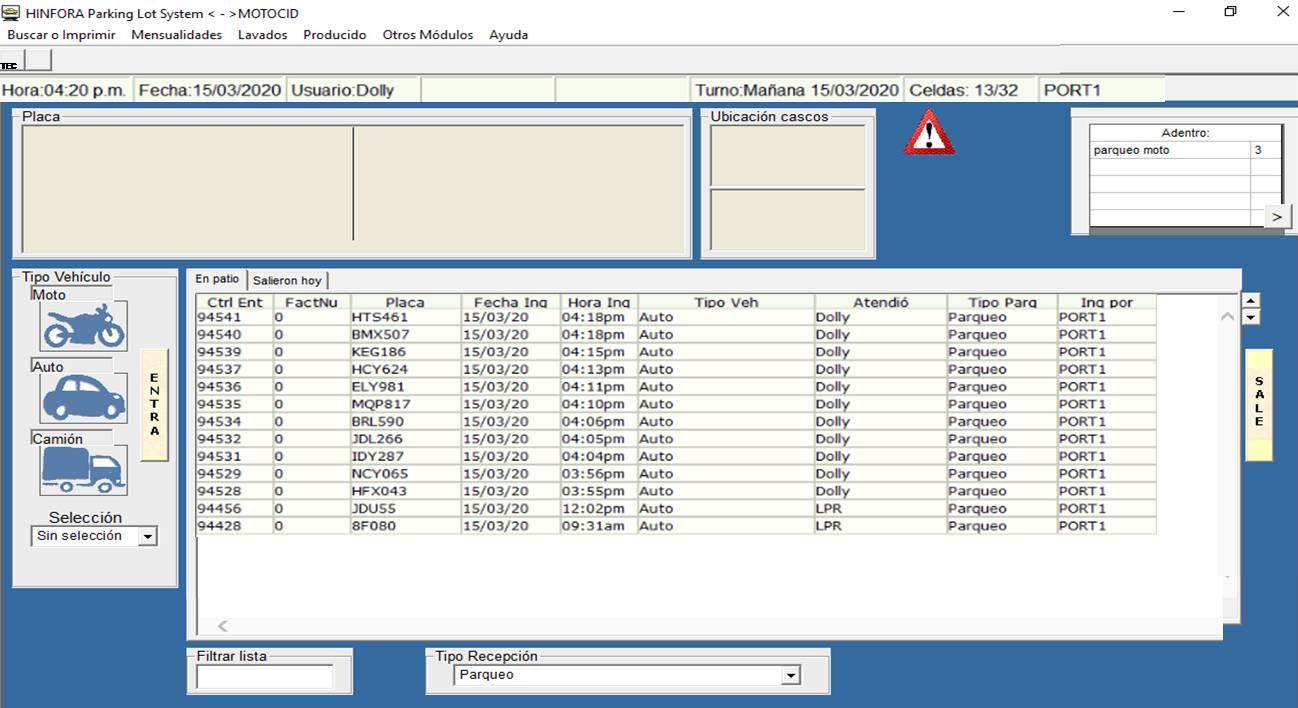The height and width of the screenshot is (708, 1298).
Task: Click the scroll down arrow beside the table
Action: 1250,317
